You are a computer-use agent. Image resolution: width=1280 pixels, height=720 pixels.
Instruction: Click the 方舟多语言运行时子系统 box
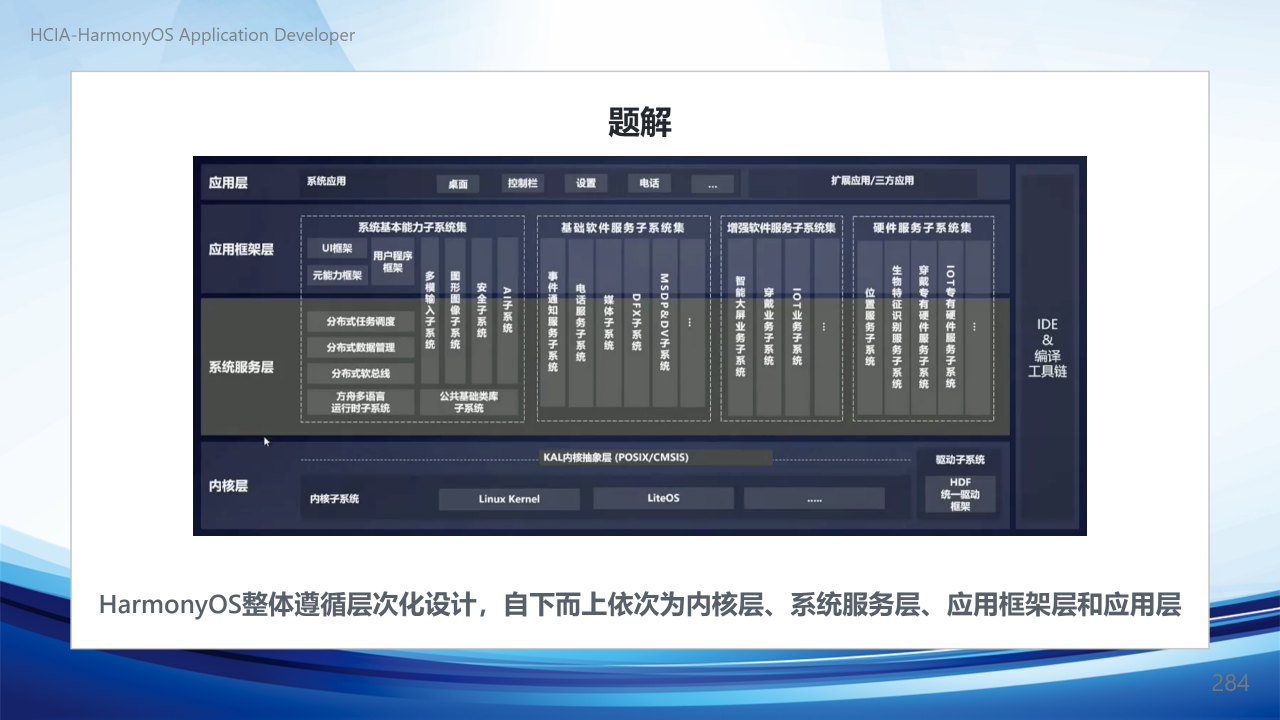[361, 402]
